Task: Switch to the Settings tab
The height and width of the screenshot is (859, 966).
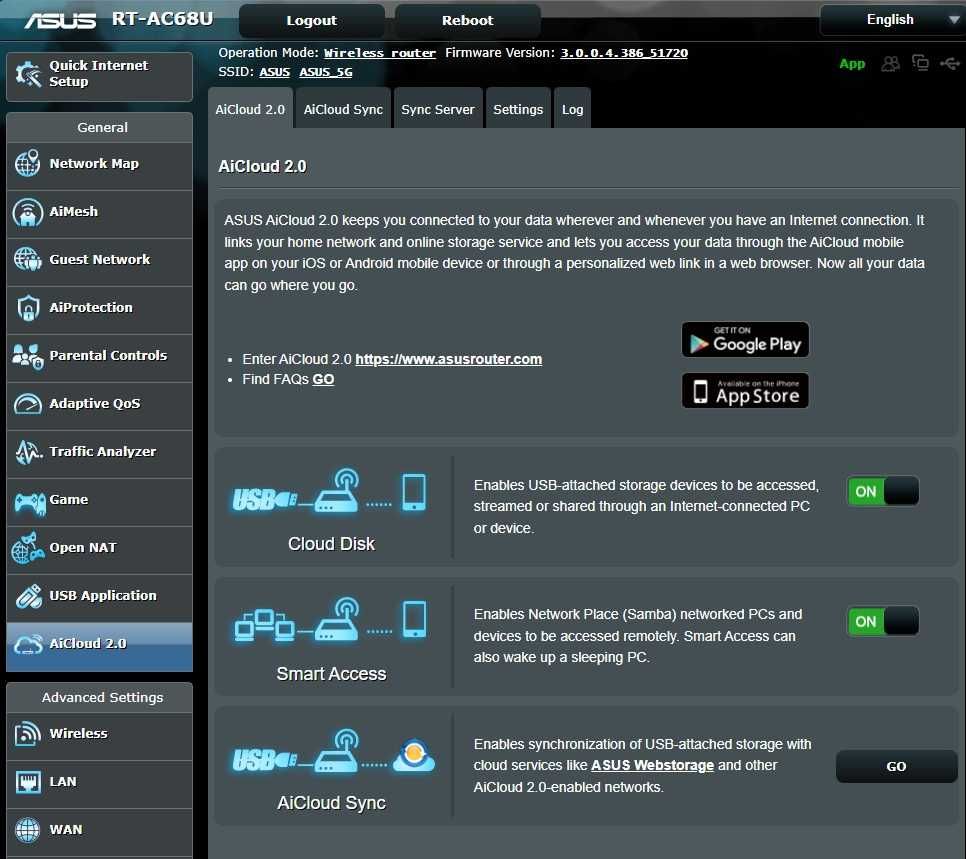Action: click(518, 109)
